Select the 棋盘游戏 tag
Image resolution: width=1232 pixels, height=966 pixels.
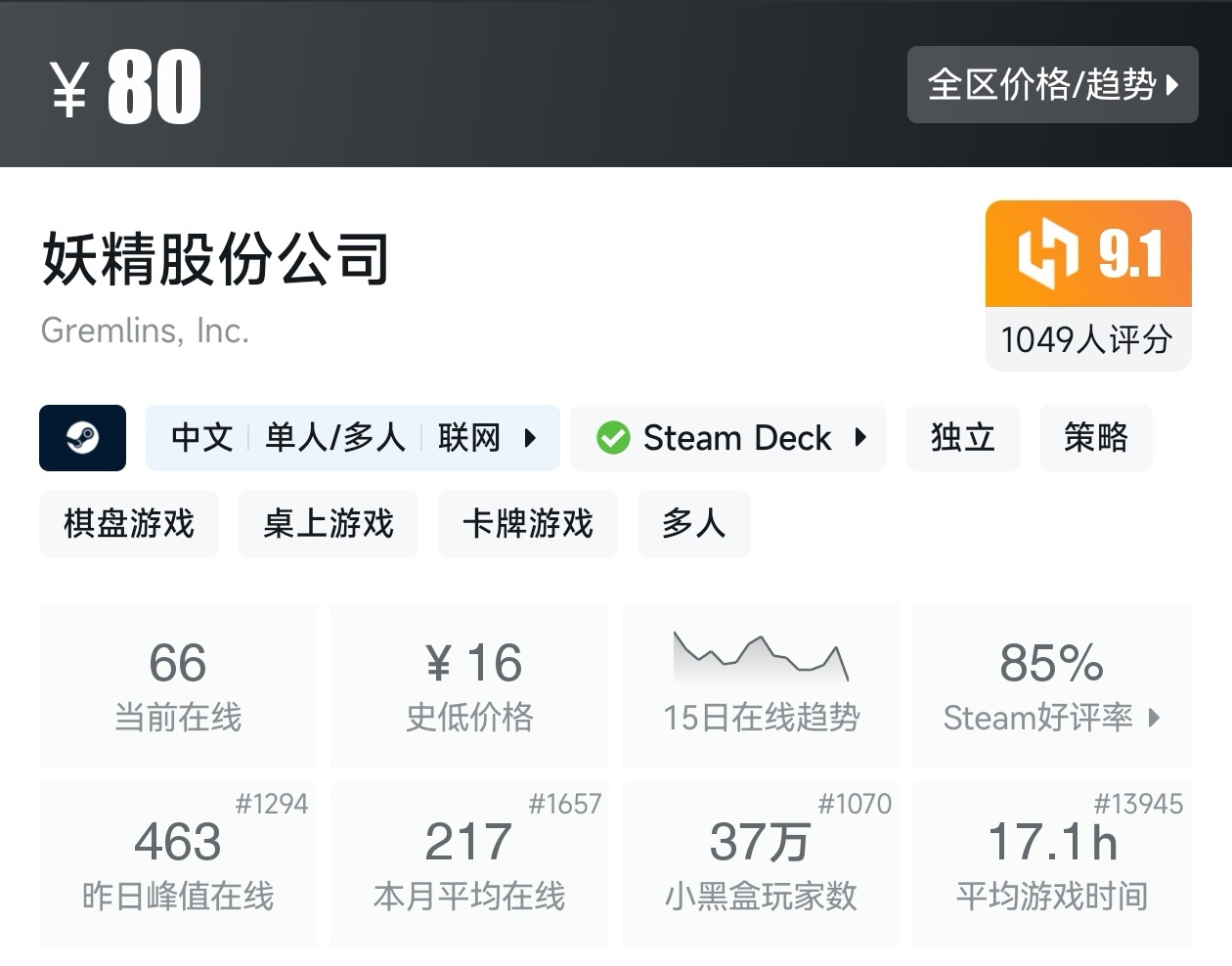[129, 524]
